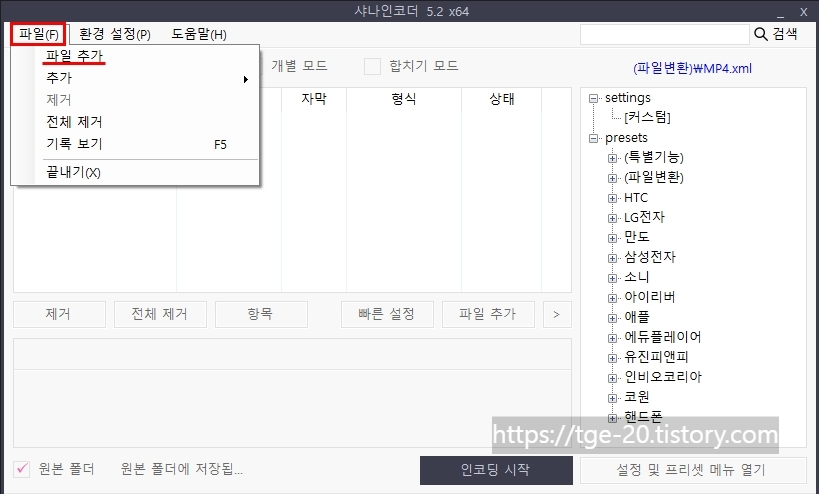Collapse the settings tree node
The height and width of the screenshot is (494, 819).
[593, 98]
